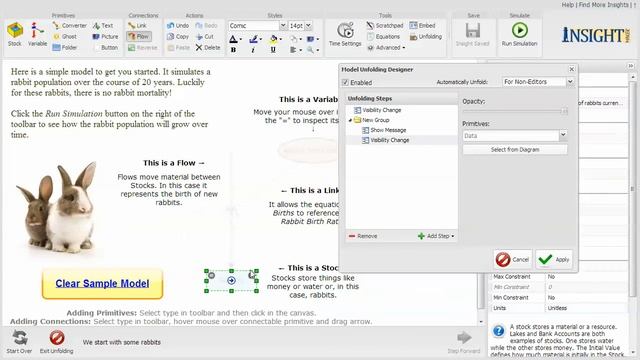Open the 14pt font size dropdown
640x360 pixels.
[x=308, y=25]
